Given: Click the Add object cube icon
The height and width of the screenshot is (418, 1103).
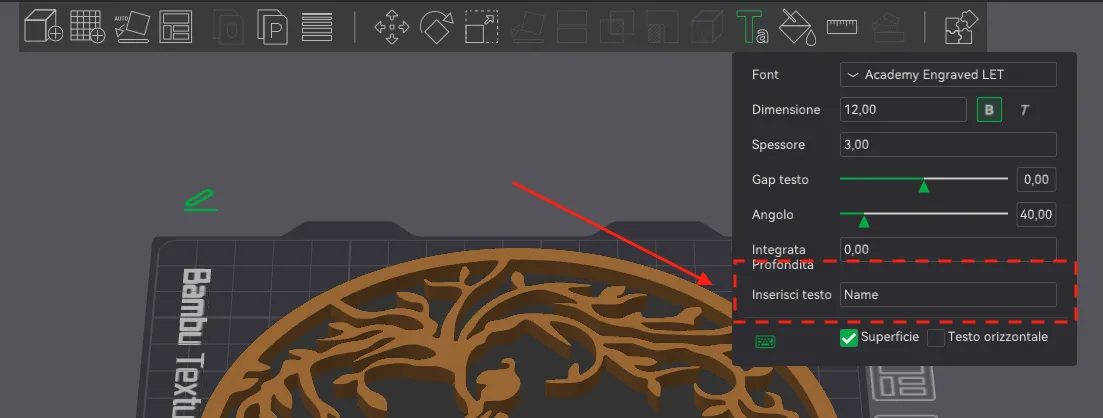Looking at the screenshot, I should coord(43,27).
